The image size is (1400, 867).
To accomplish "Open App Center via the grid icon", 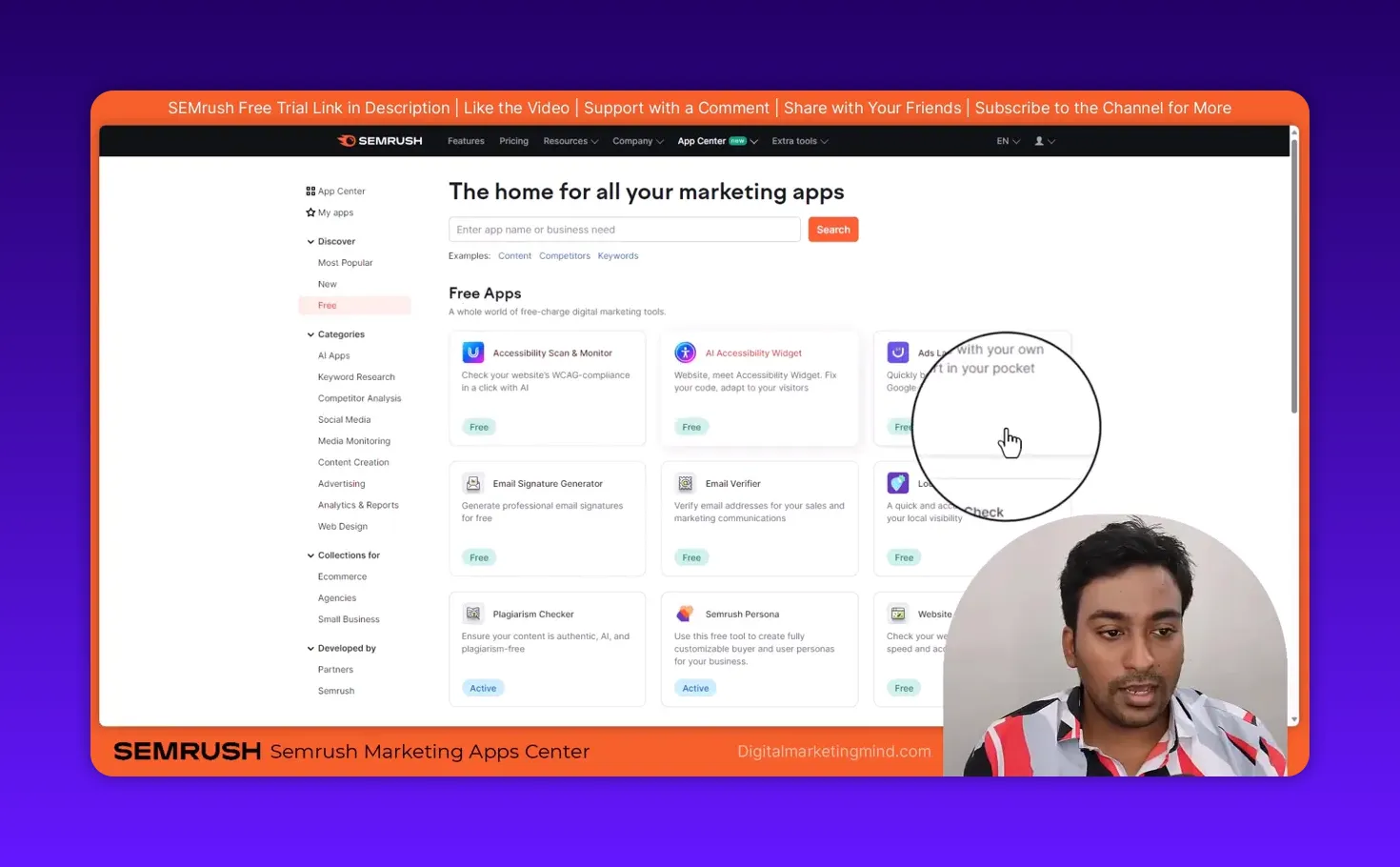I will pos(310,191).
